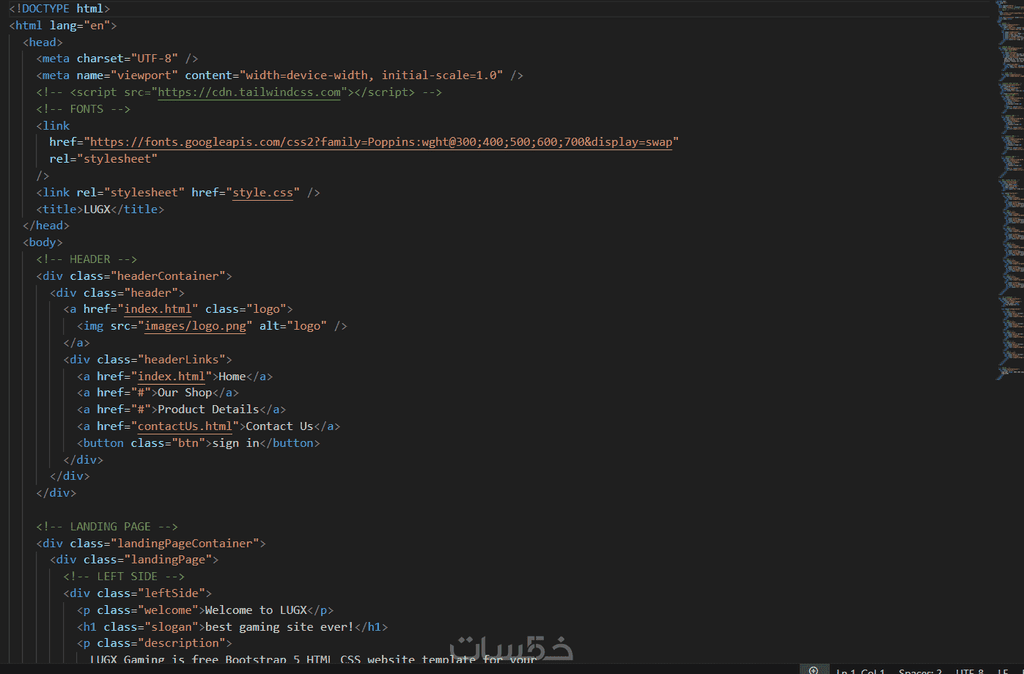
Task: Place cursor on the <!DOCTYPE html> line
Action: 59,8
